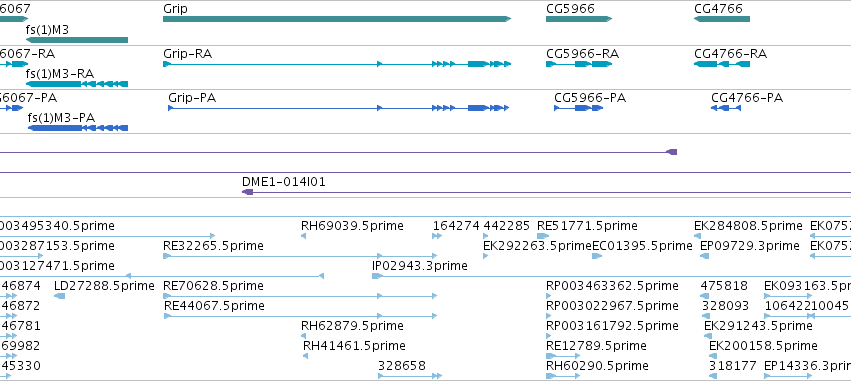Click the CG4766-RA transcript glyph
This screenshot has height=381, width=851.
coord(722,64)
